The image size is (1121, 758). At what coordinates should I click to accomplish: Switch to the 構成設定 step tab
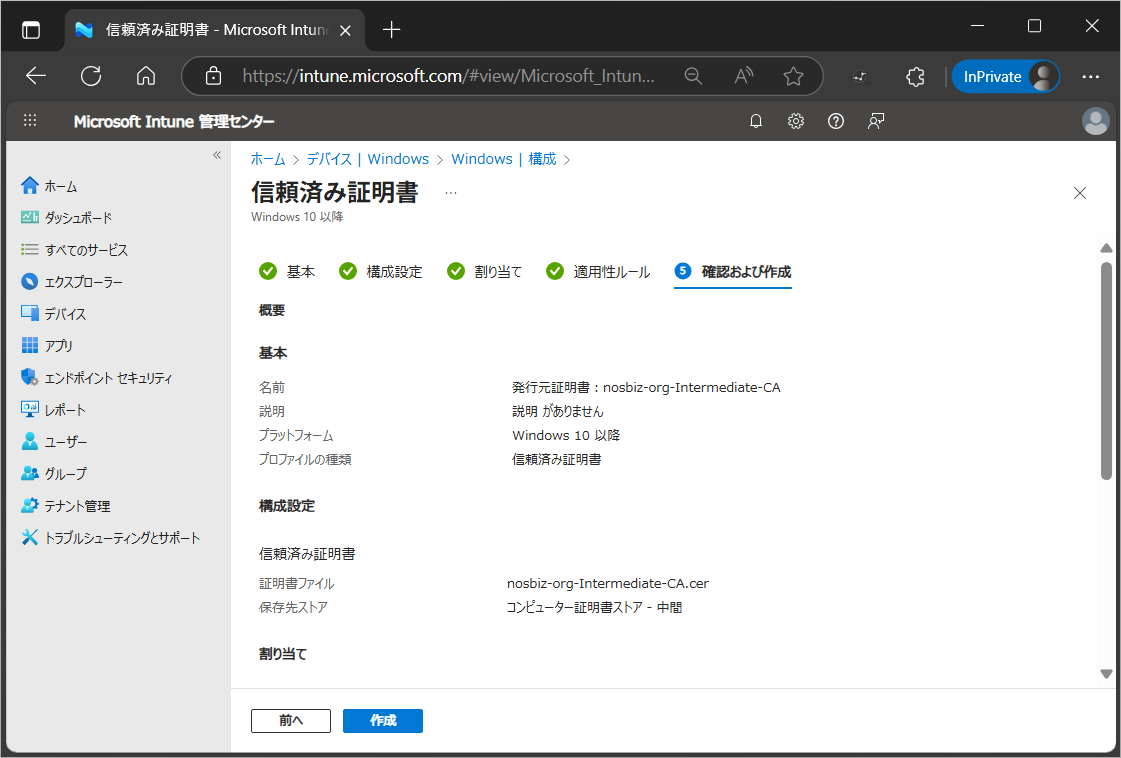pos(381,272)
